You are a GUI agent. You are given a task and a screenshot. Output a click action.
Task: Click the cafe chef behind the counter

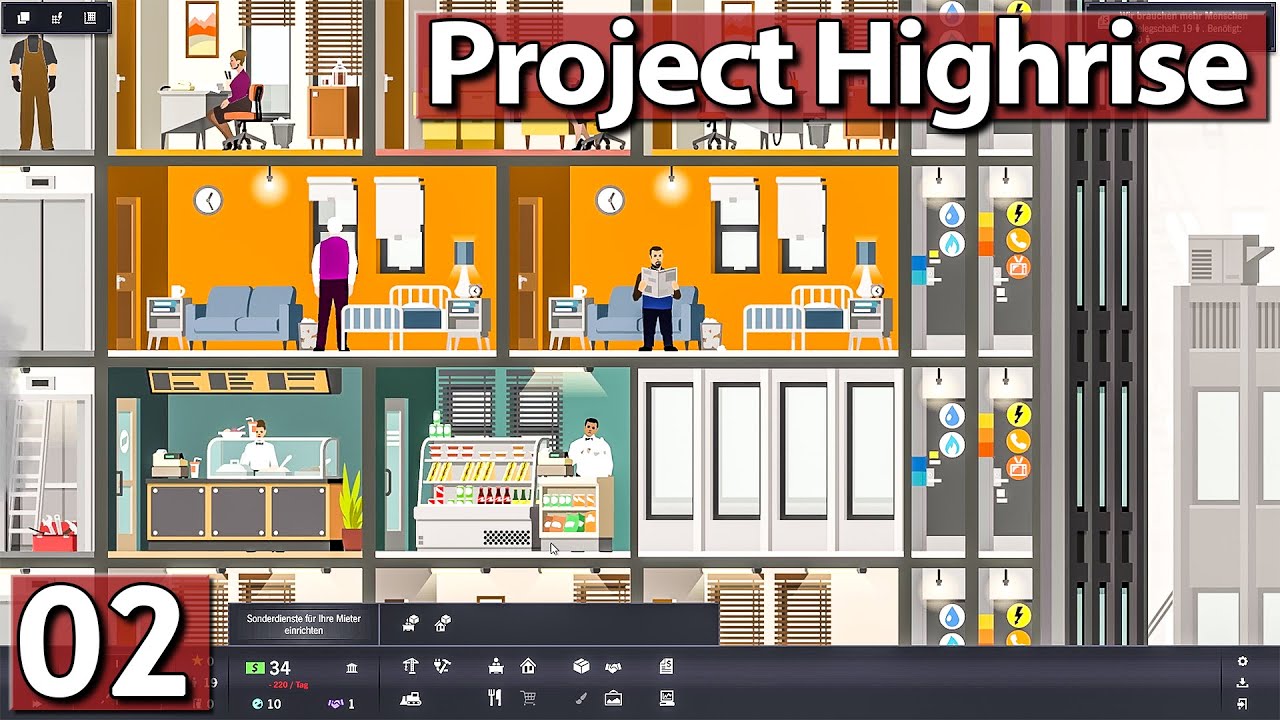tap(261, 446)
